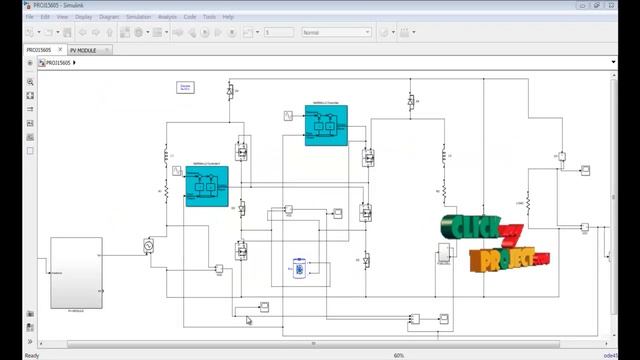
Task: Click the Build Model toolbar icon
Action: [404, 32]
